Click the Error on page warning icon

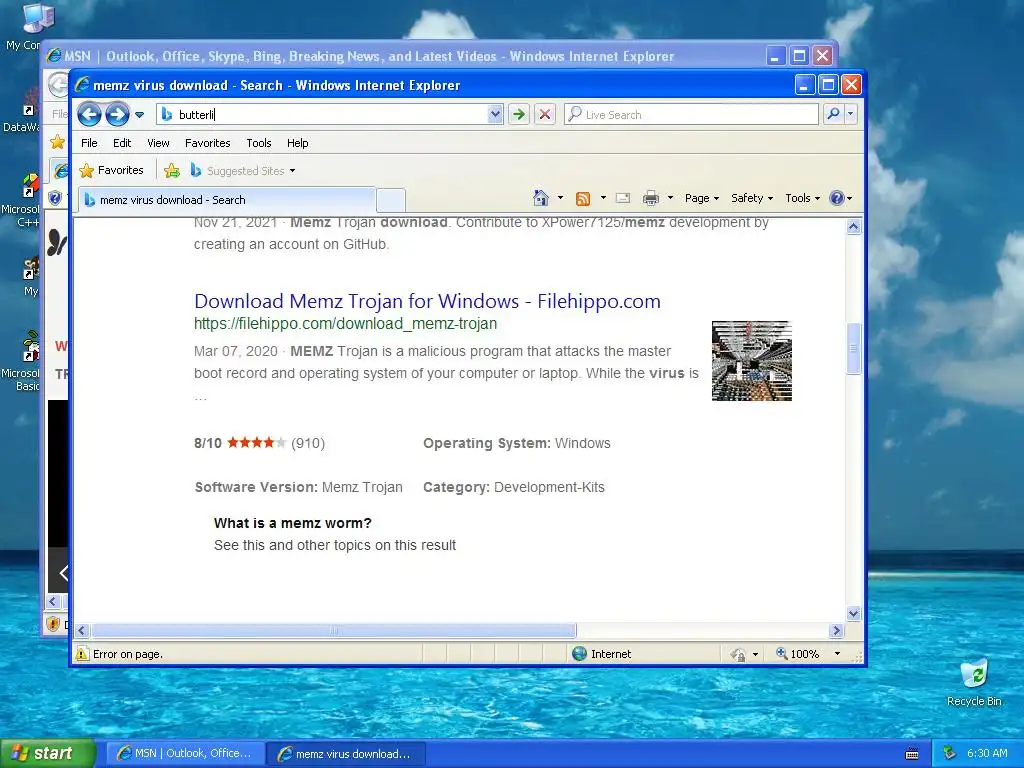coord(82,654)
